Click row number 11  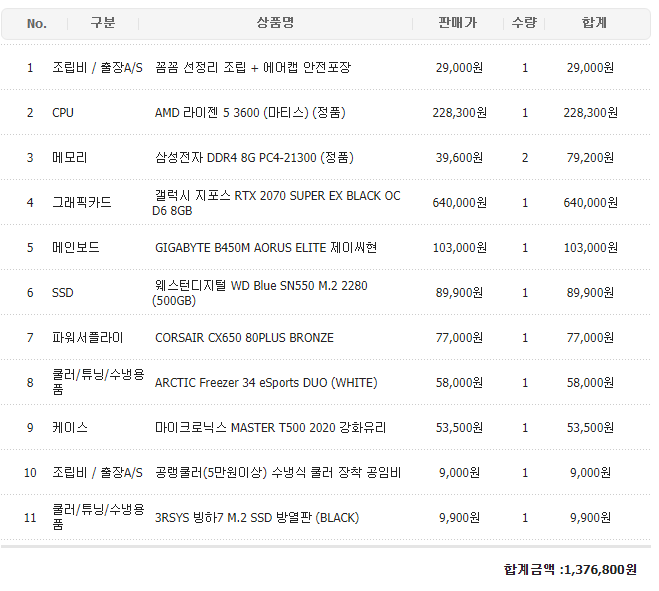pos(30,517)
